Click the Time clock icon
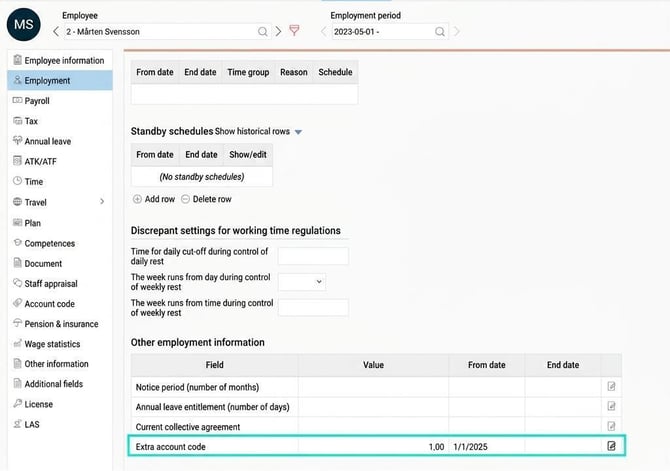The width and height of the screenshot is (670, 471). (17, 181)
